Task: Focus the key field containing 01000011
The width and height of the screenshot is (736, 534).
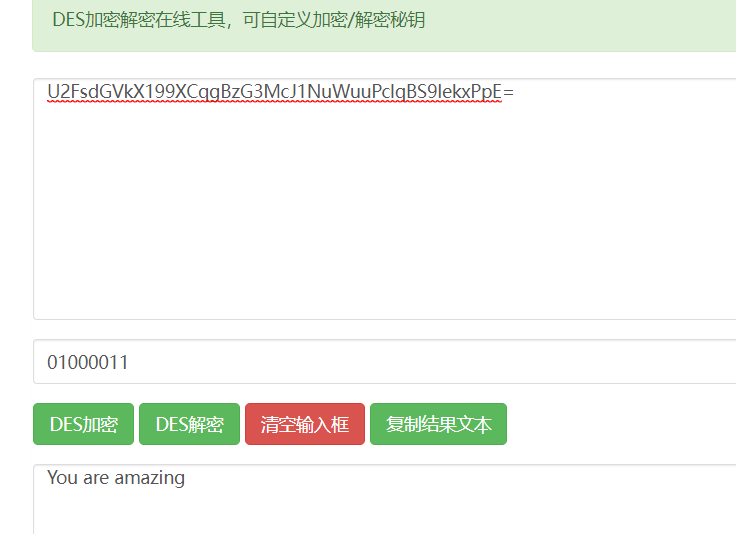Action: [384, 362]
